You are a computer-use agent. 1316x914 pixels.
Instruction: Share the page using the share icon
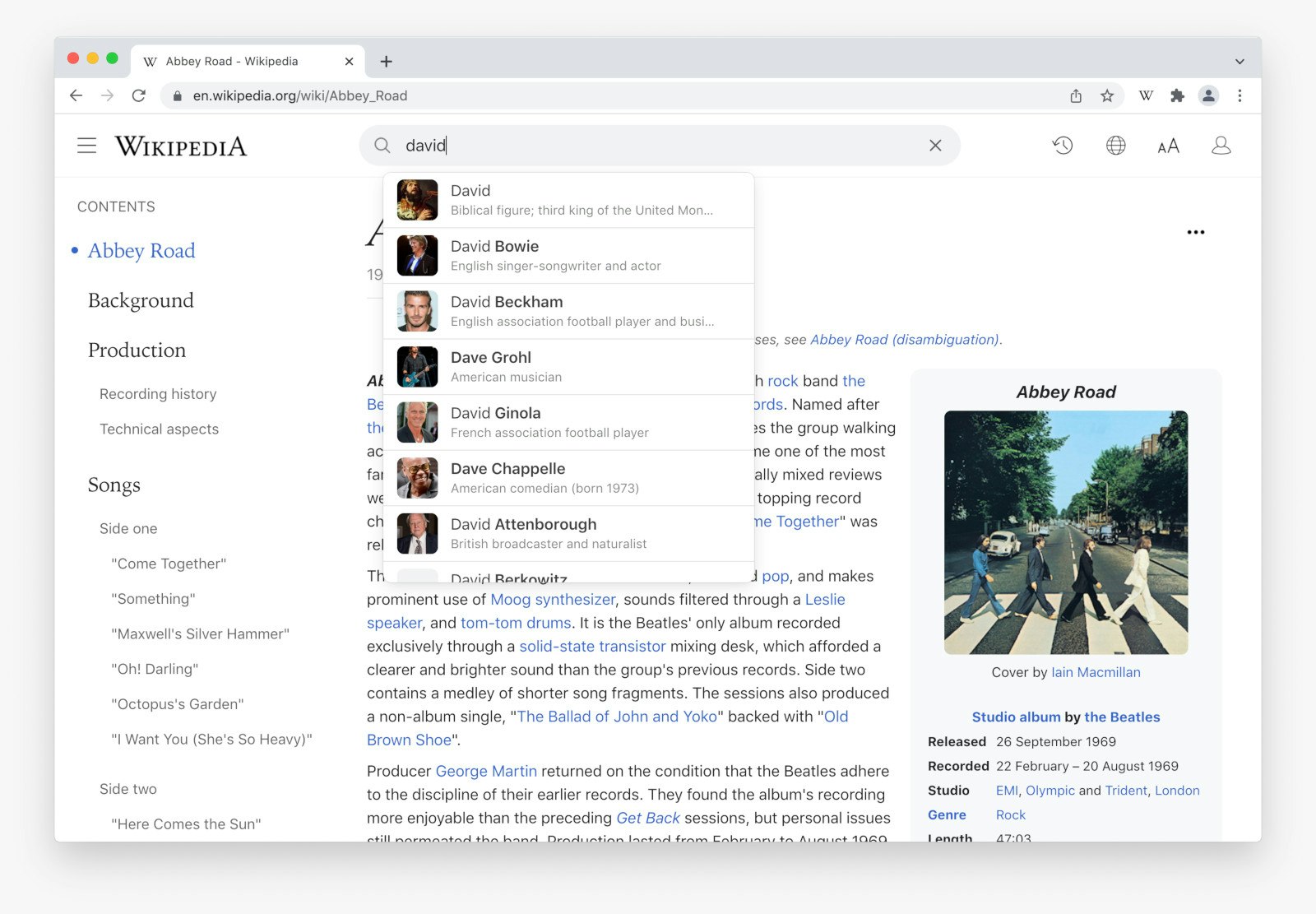[x=1076, y=95]
